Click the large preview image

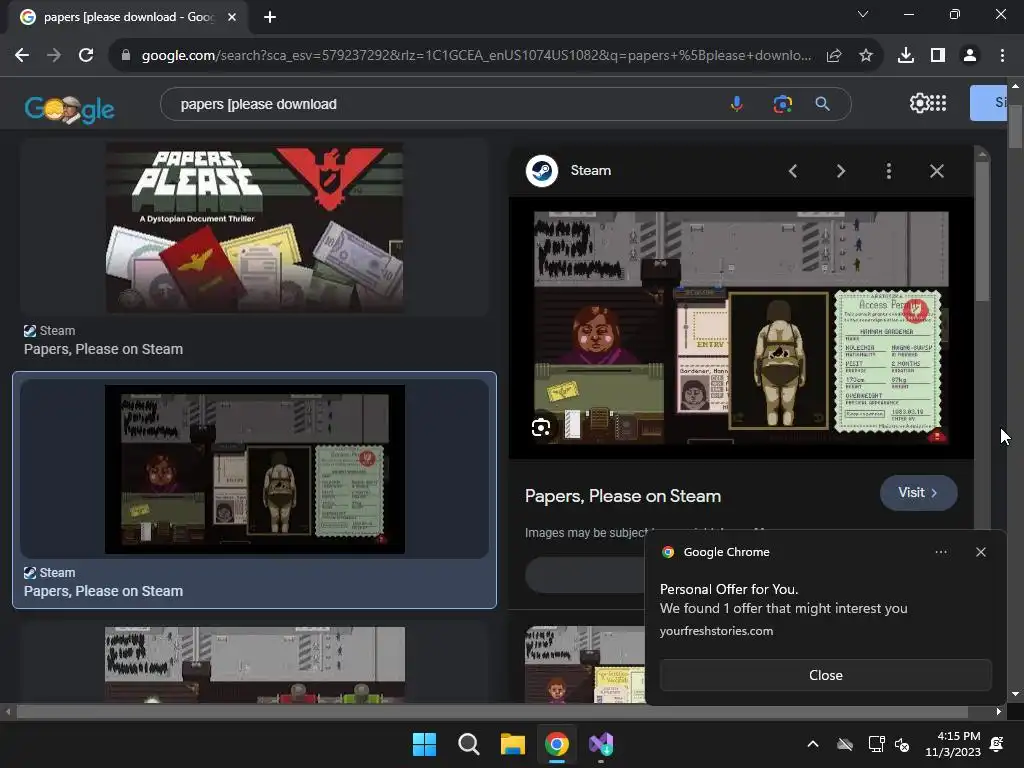tap(741, 328)
